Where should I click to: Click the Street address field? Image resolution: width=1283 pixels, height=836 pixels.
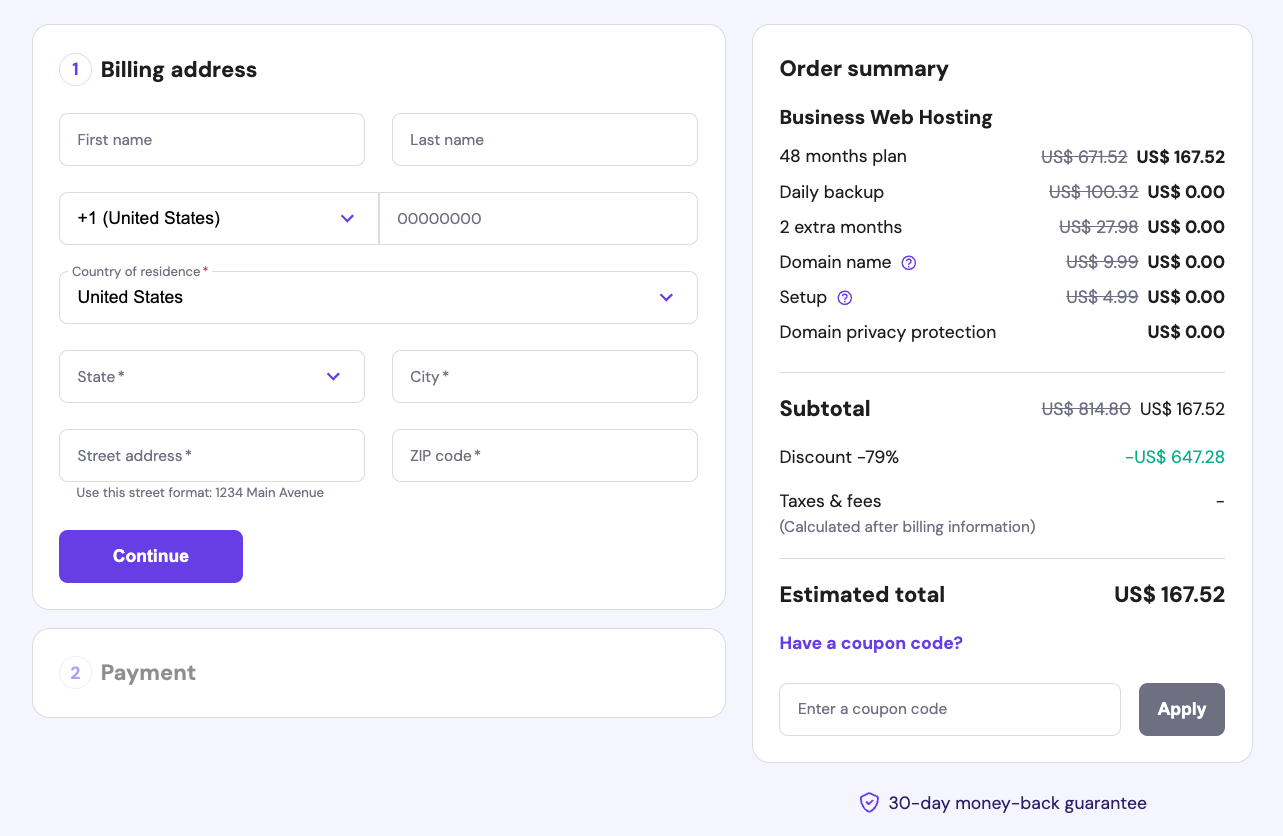[x=211, y=455]
